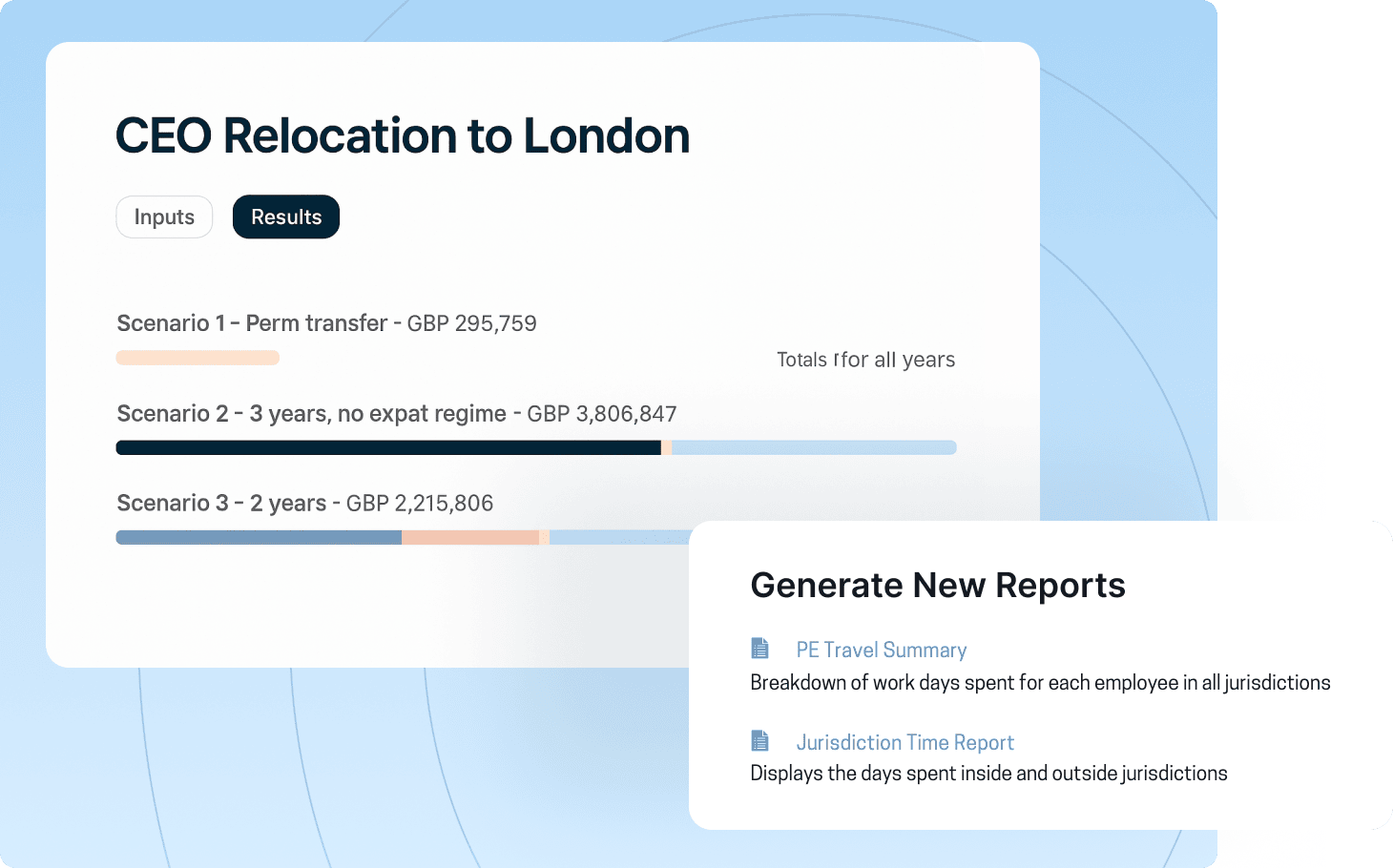Screen dimensions: 1393x868
Task: Open the Jurisdiction Time Report link
Action: (x=904, y=743)
